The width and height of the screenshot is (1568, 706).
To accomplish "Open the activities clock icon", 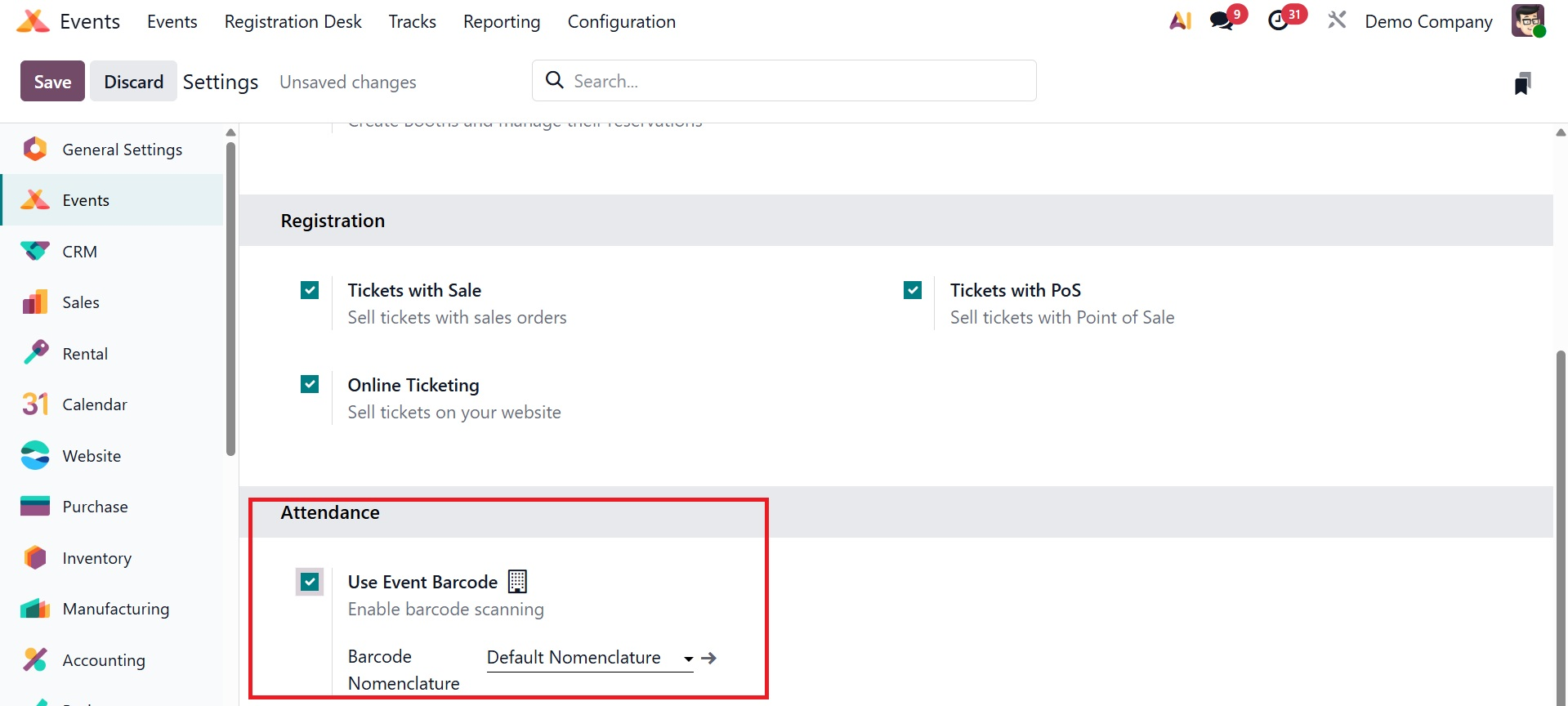I will coord(1279,21).
